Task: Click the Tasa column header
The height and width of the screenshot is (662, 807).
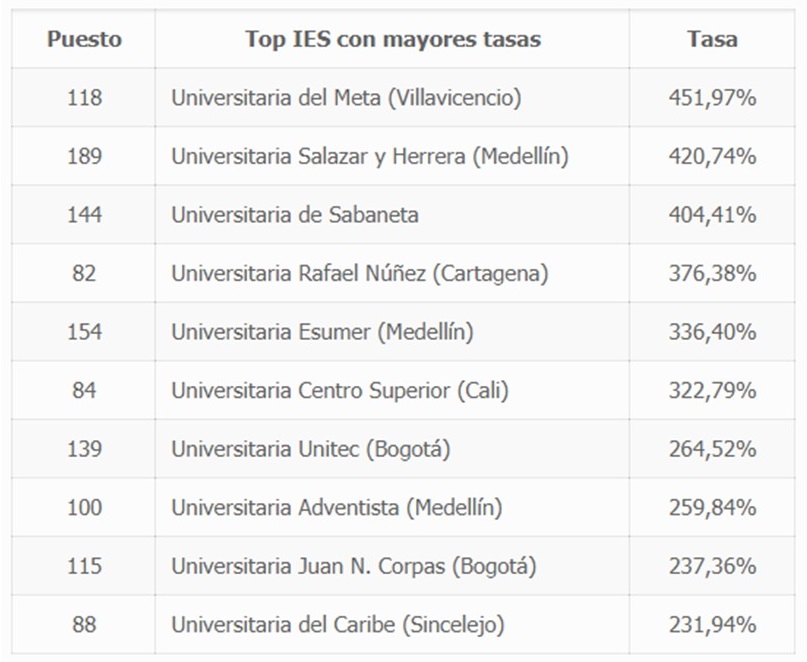Action: [x=712, y=39]
